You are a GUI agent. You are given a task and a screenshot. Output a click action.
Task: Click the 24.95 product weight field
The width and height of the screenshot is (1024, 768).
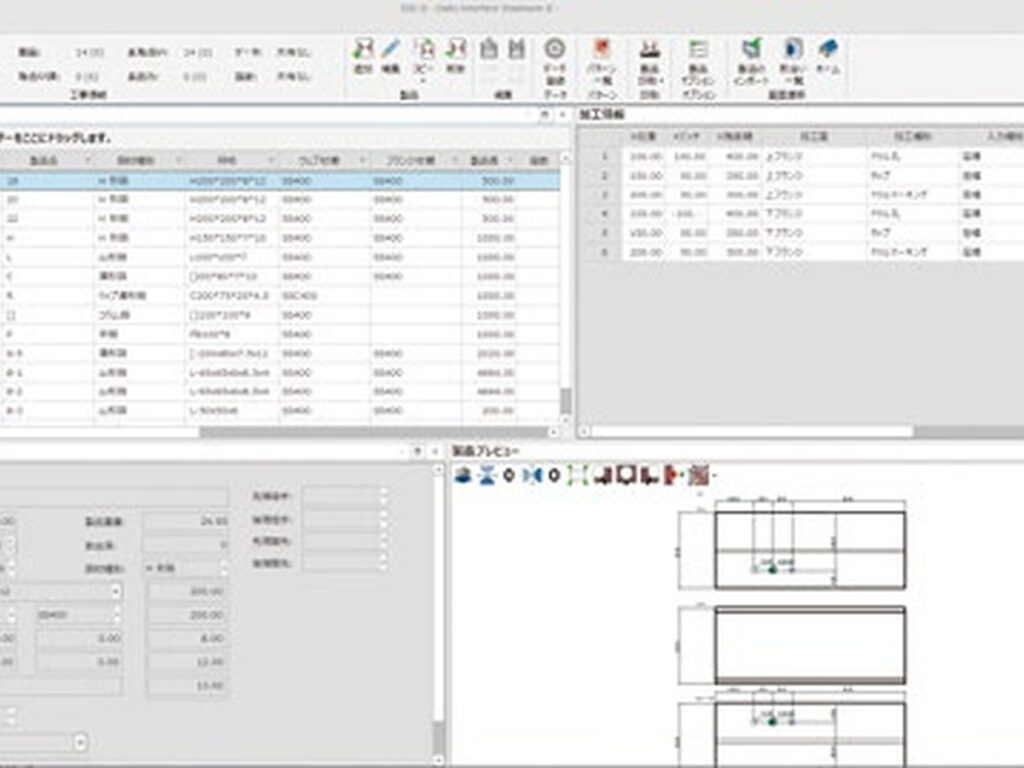[x=186, y=521]
